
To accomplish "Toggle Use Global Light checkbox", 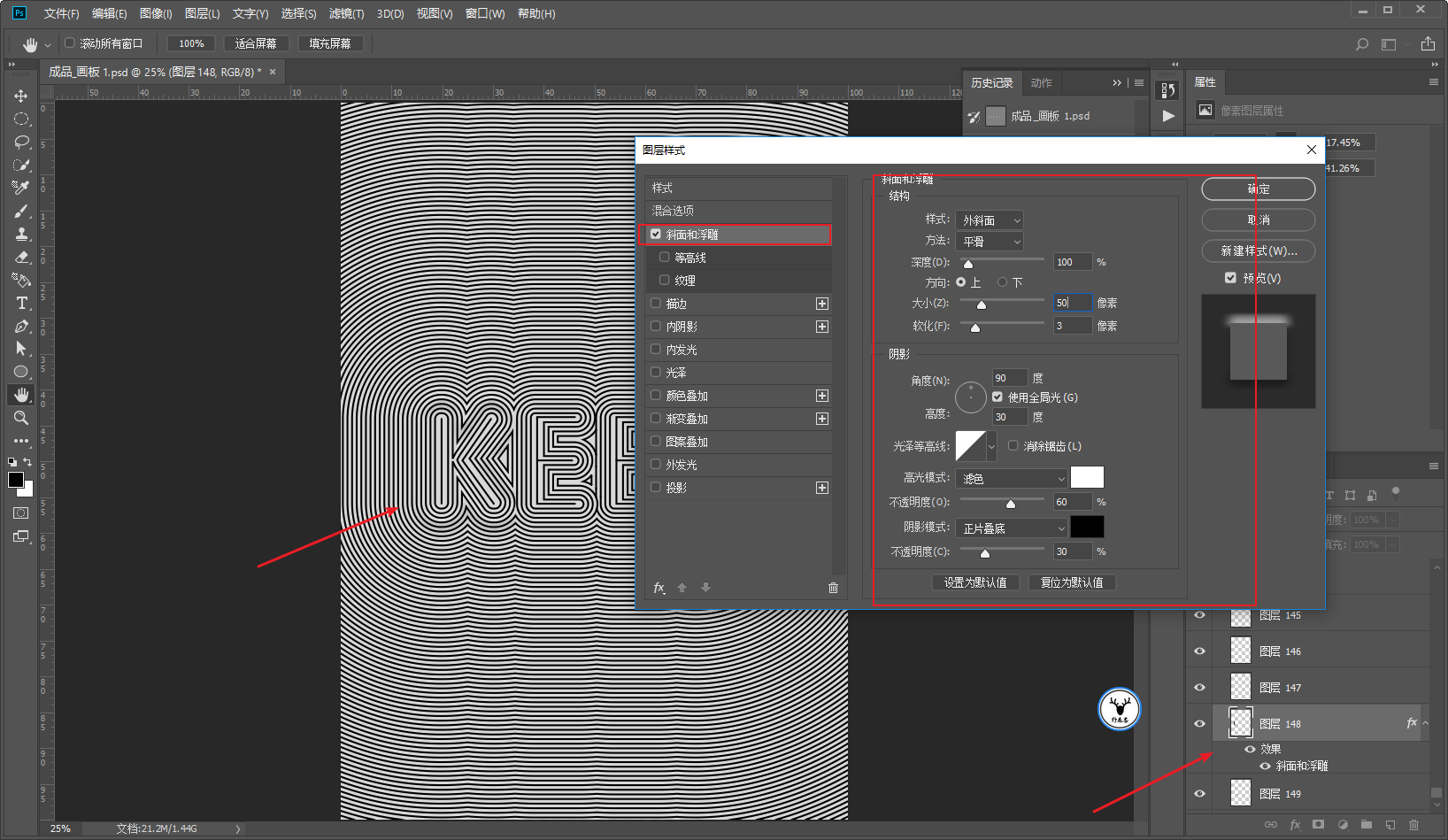I will pyautogui.click(x=997, y=397).
